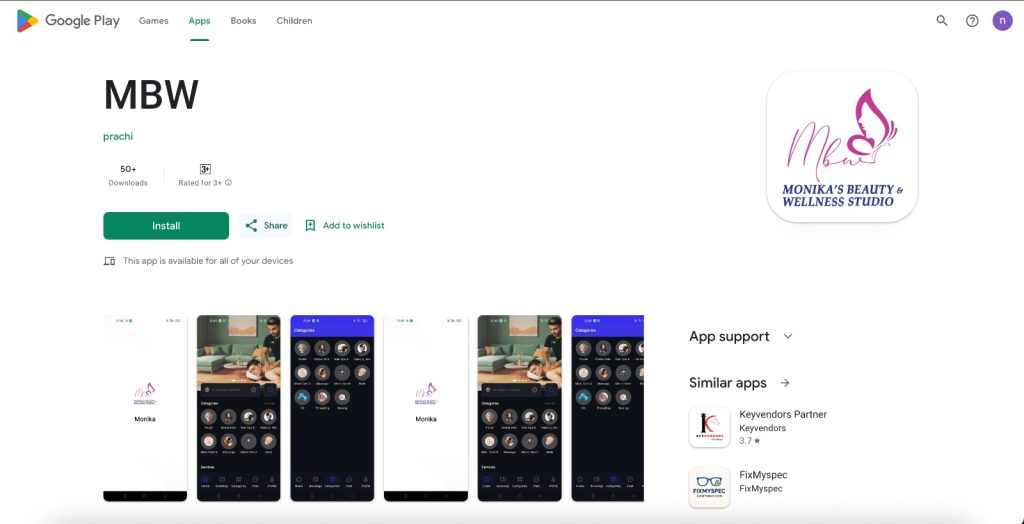Screen dimensions: 1024x524
Task: Switch to the Books tab
Action: tap(243, 21)
